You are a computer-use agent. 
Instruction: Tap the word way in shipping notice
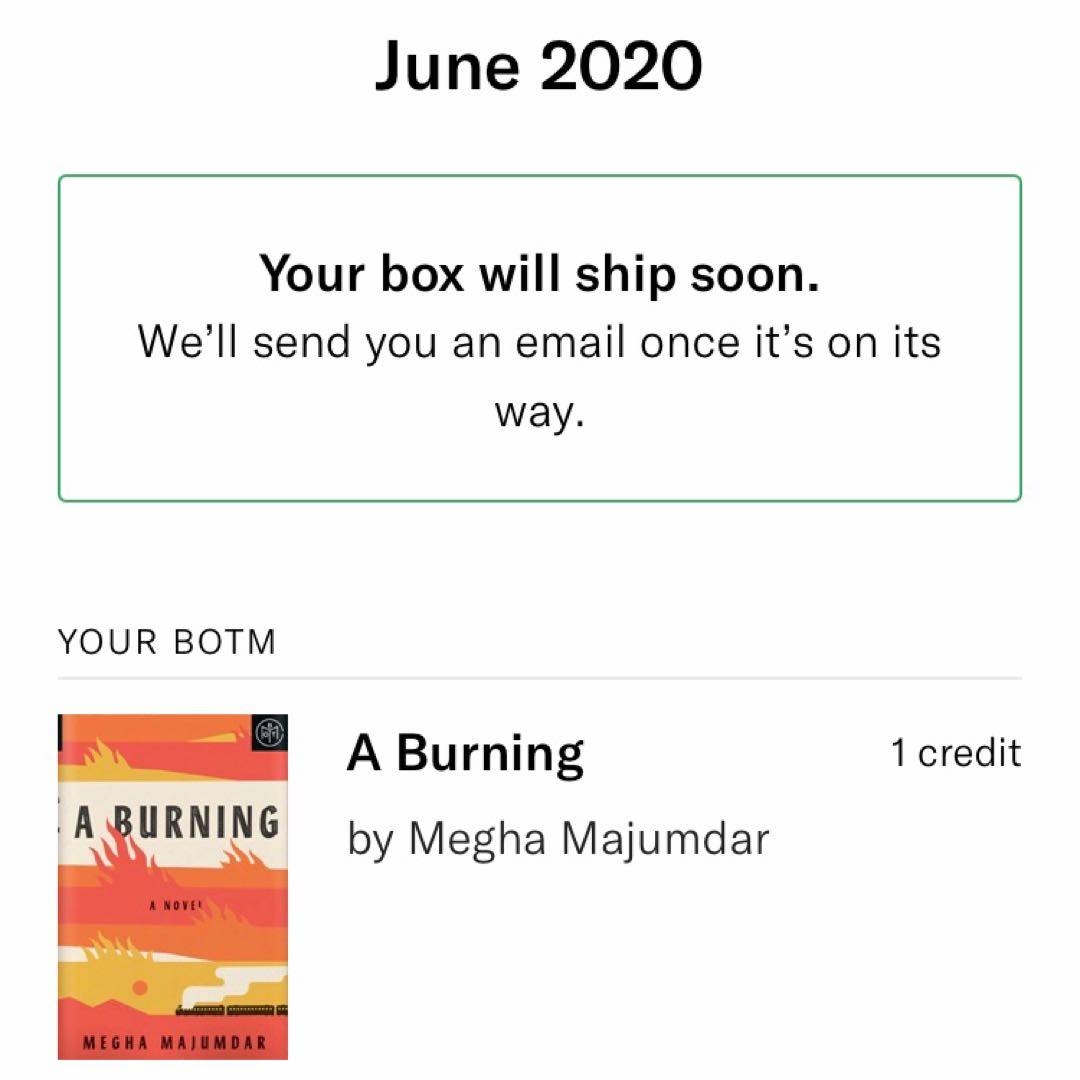tap(539, 412)
